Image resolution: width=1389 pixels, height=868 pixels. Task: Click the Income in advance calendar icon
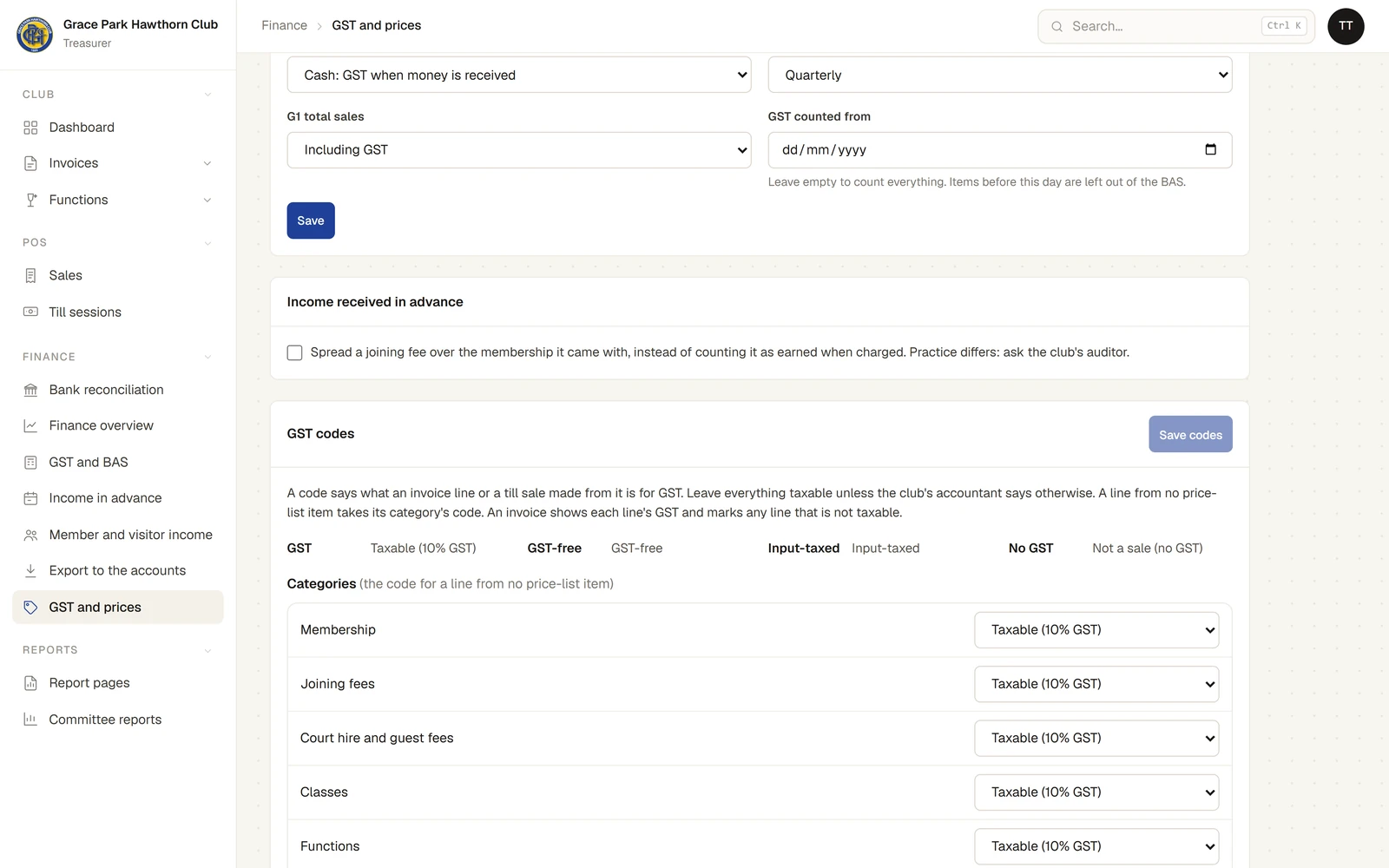point(30,498)
